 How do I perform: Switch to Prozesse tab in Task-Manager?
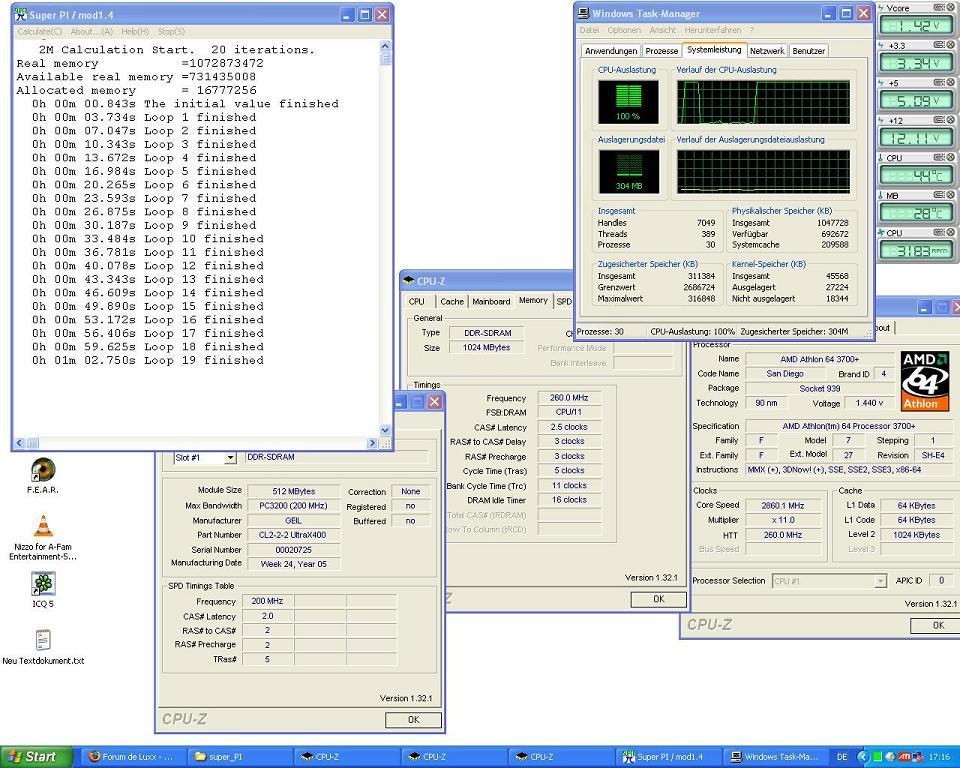click(662, 51)
